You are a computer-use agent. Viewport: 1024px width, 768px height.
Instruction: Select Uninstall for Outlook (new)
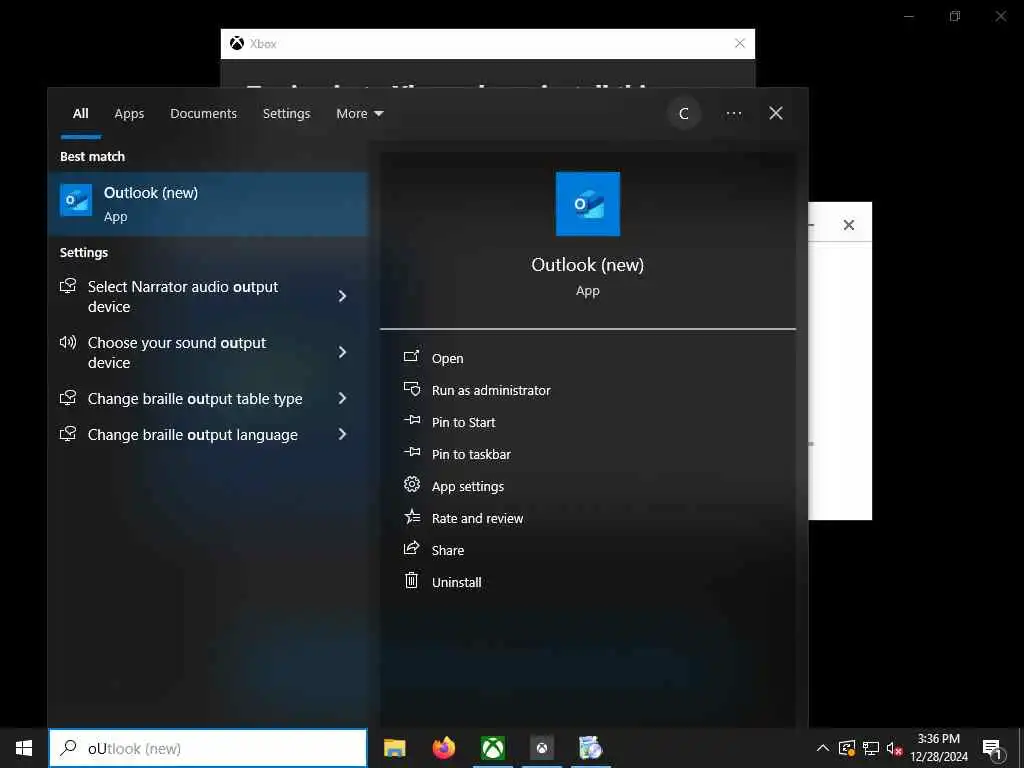(x=456, y=583)
